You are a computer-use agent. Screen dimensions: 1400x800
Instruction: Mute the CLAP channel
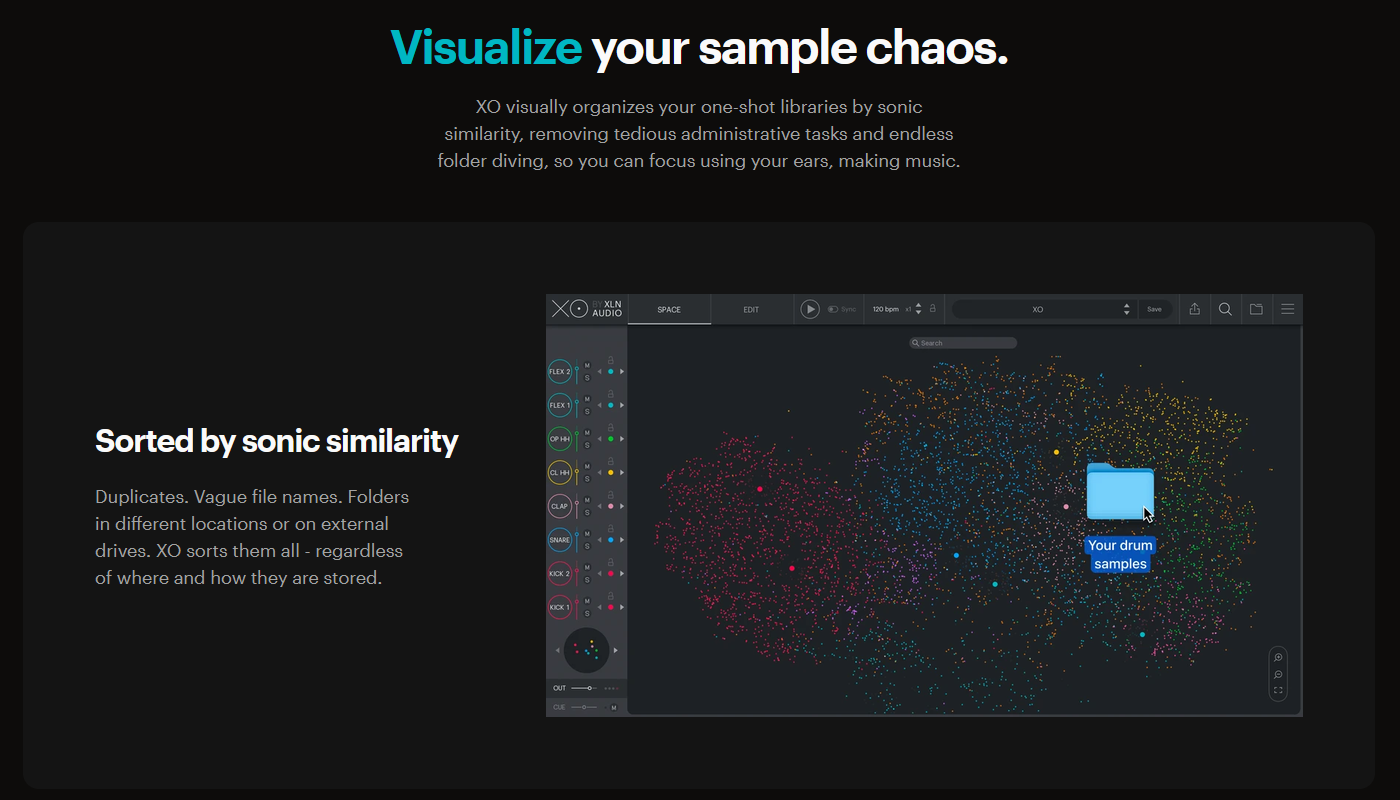(x=587, y=500)
